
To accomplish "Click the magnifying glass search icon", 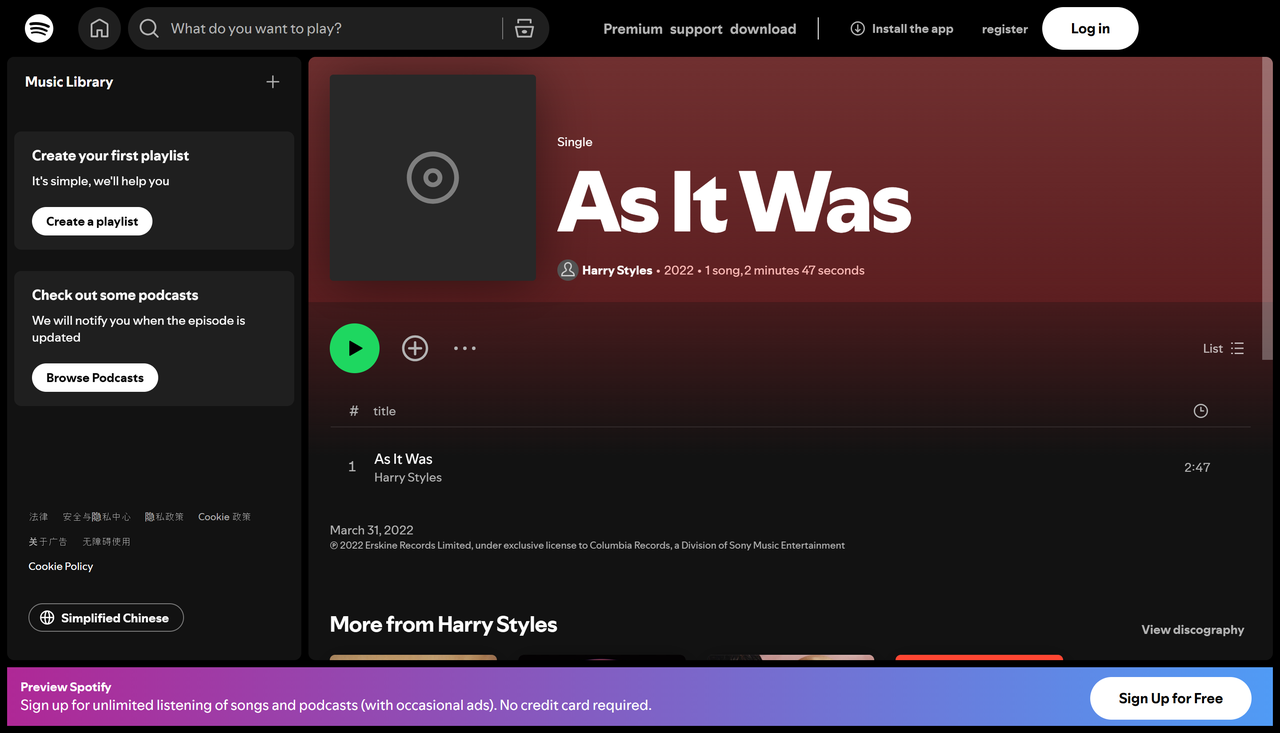I will pos(149,29).
